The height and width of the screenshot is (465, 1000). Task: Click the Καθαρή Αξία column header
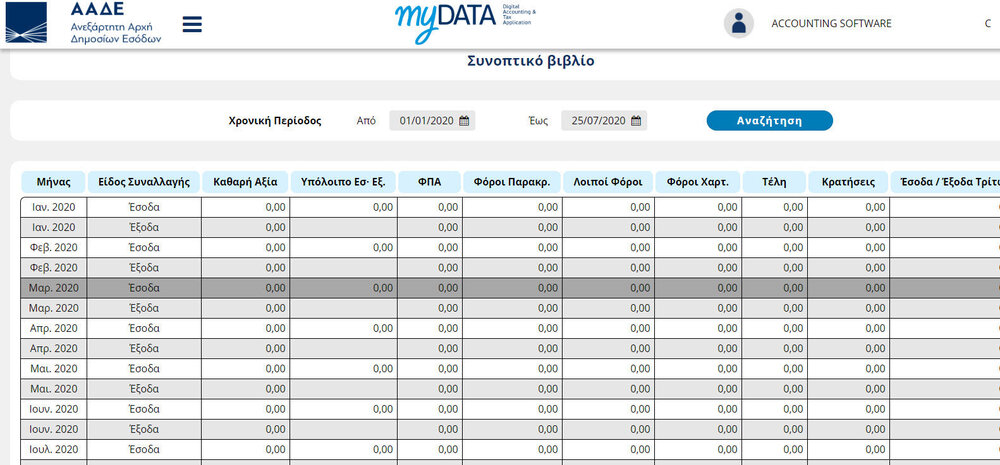(245, 182)
